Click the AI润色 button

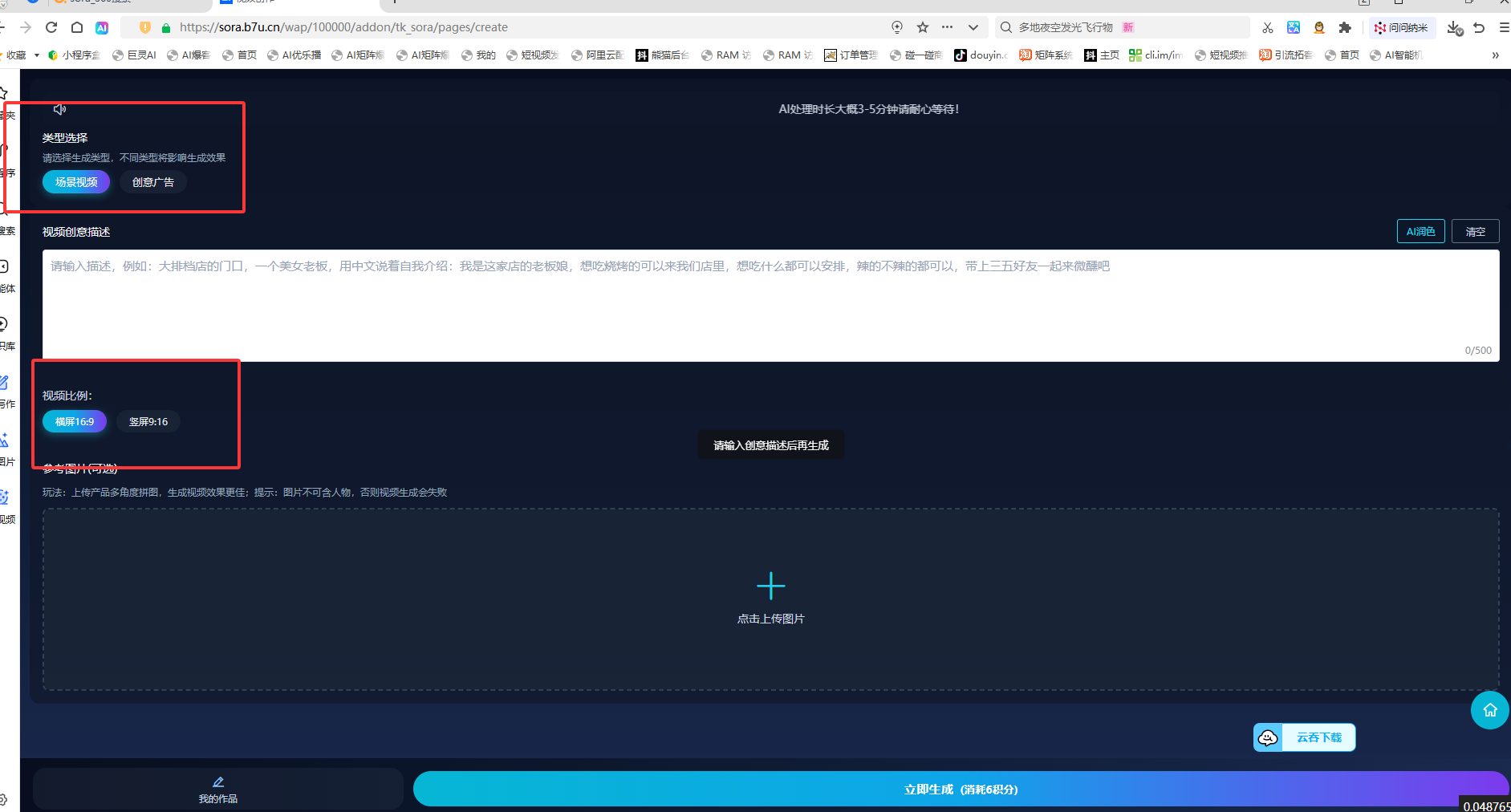point(1420,231)
